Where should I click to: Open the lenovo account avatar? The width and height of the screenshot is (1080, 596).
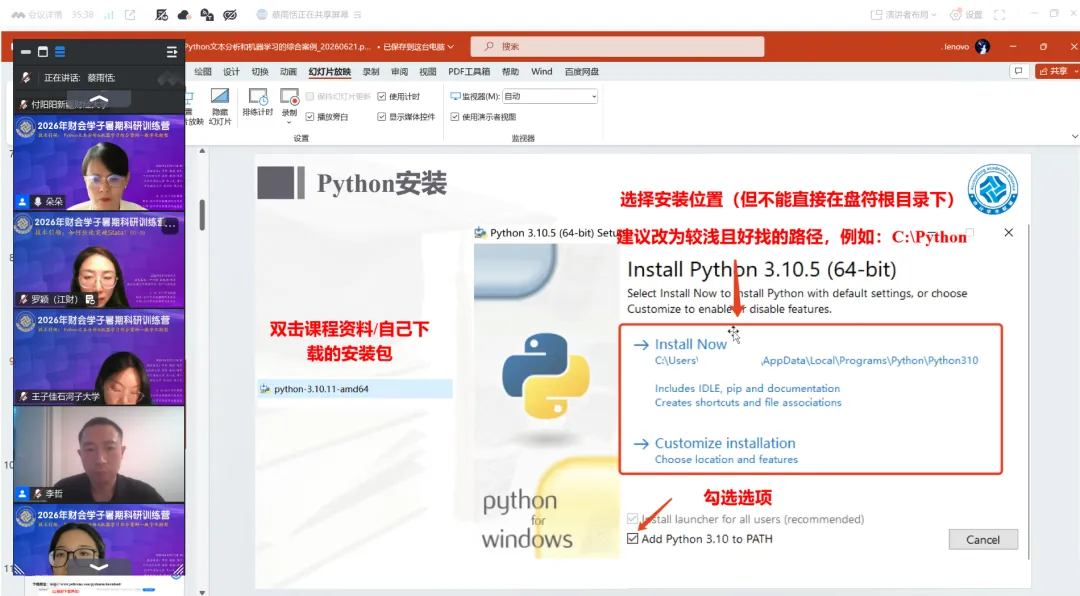click(983, 46)
